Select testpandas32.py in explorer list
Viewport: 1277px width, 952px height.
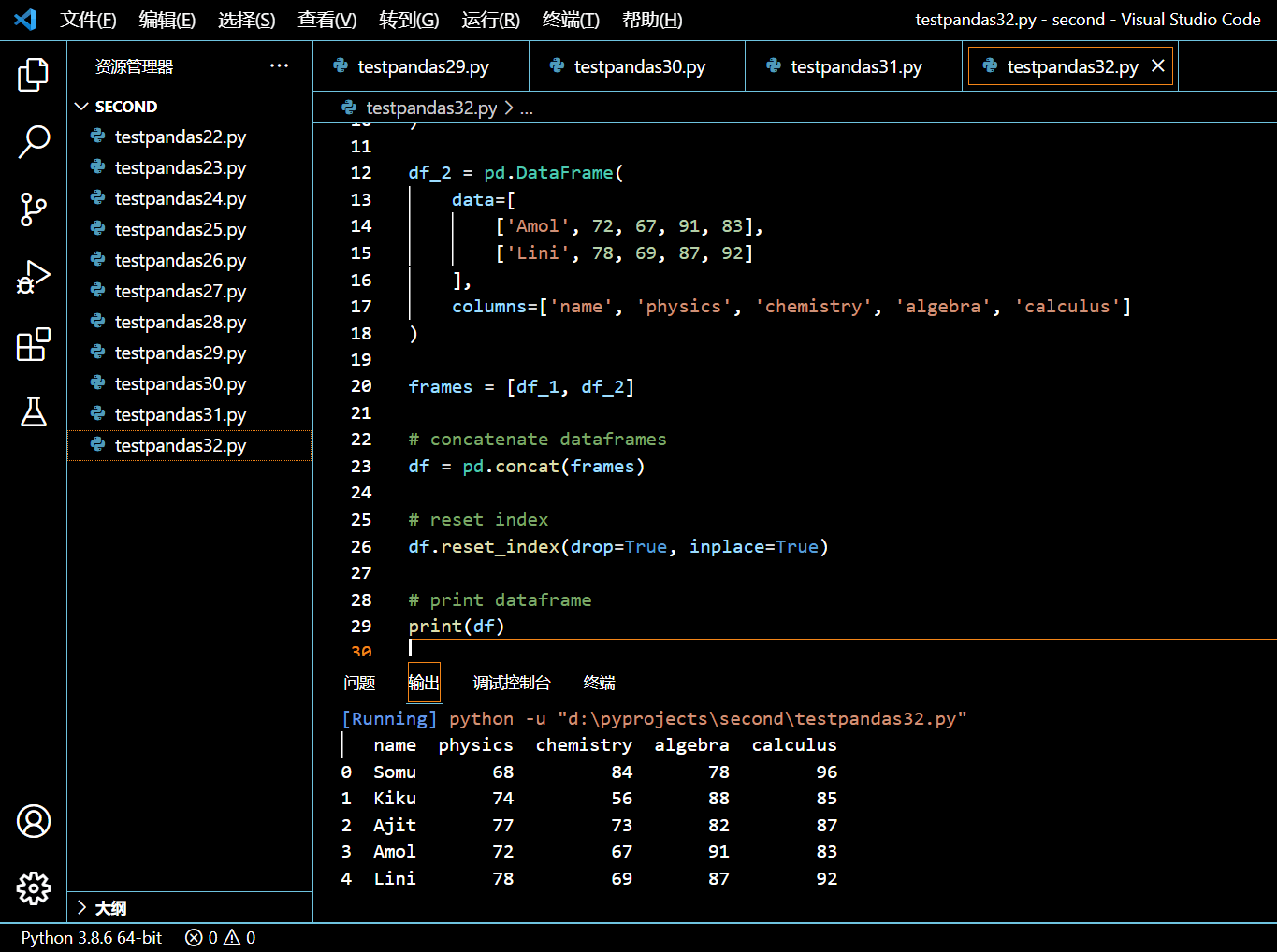[190, 445]
